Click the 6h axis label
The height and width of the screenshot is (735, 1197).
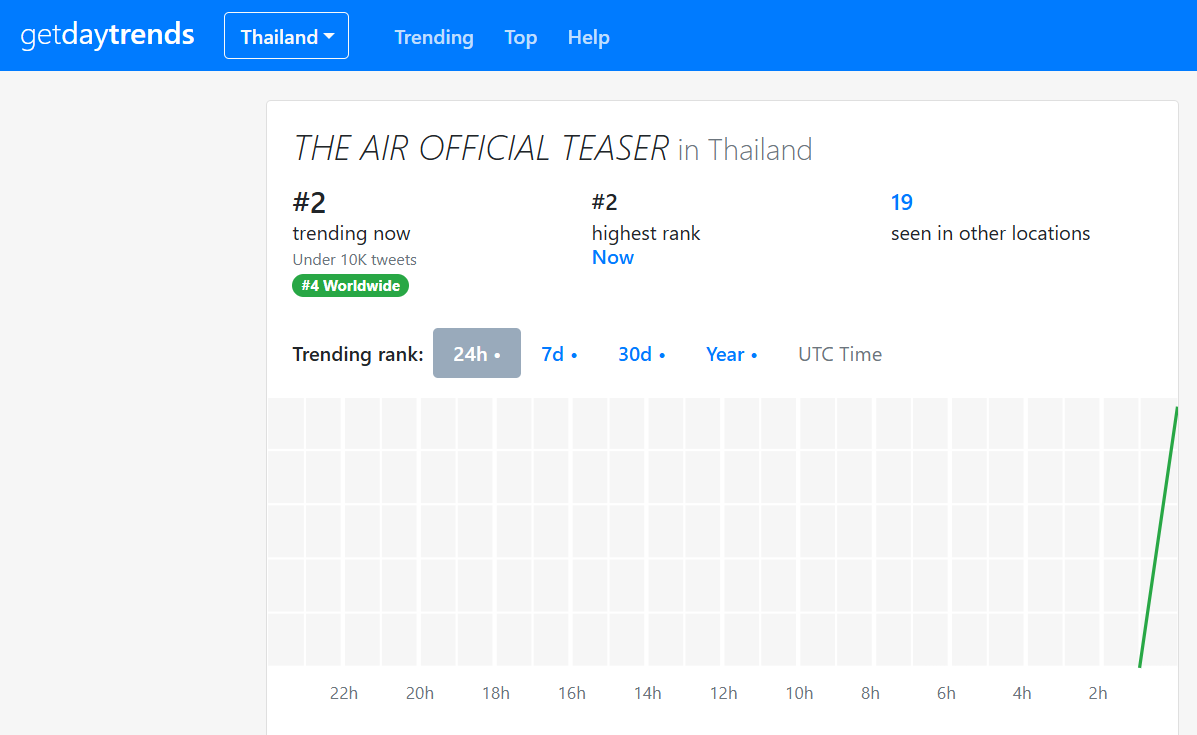pyautogui.click(x=946, y=693)
